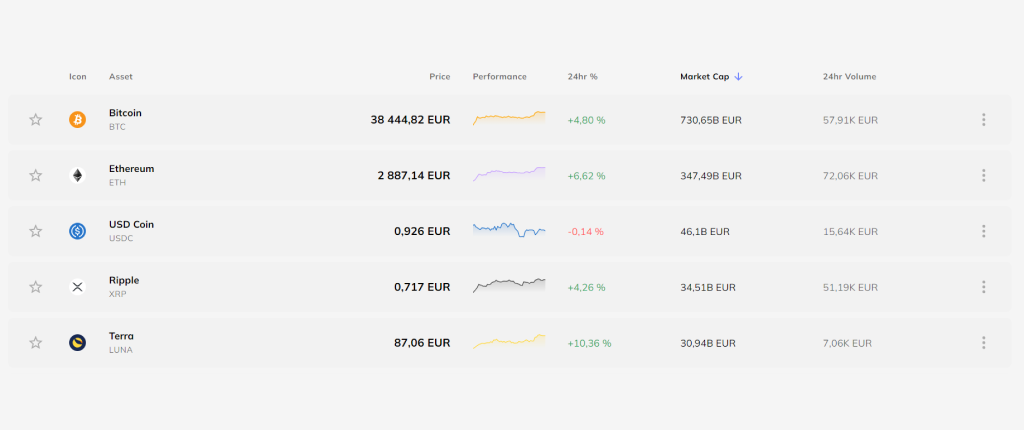Click the Performance column header
Viewport: 1024px width, 430px height.
pyautogui.click(x=500, y=76)
